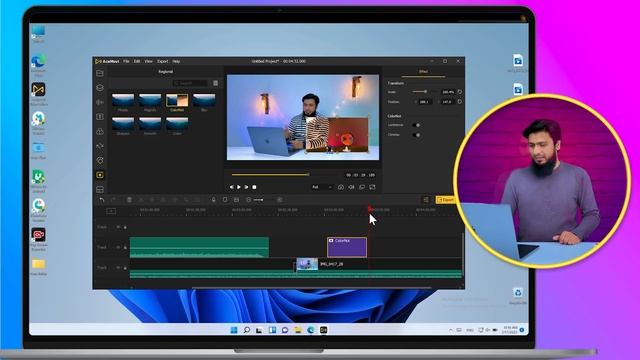Click the Position Y value field
This screenshot has width=640, height=360.
[x=447, y=102]
